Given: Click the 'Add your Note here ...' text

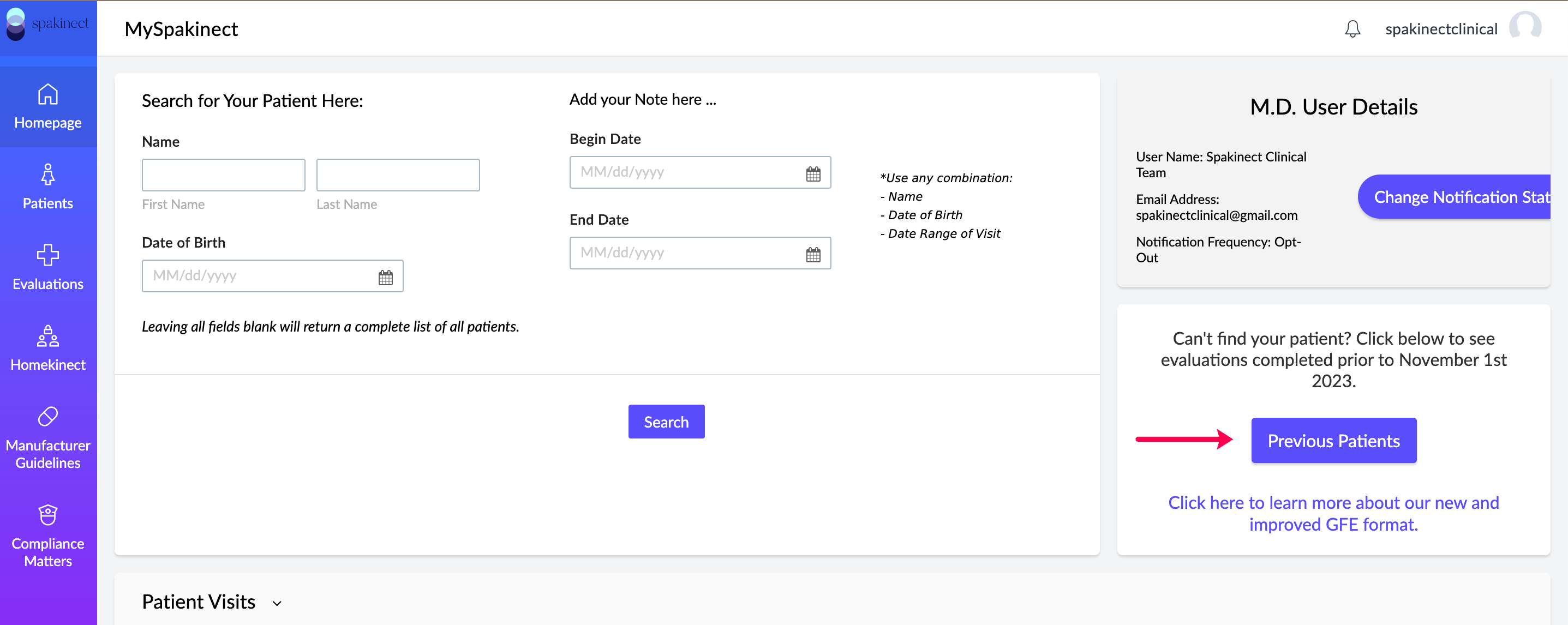Looking at the screenshot, I should (643, 99).
